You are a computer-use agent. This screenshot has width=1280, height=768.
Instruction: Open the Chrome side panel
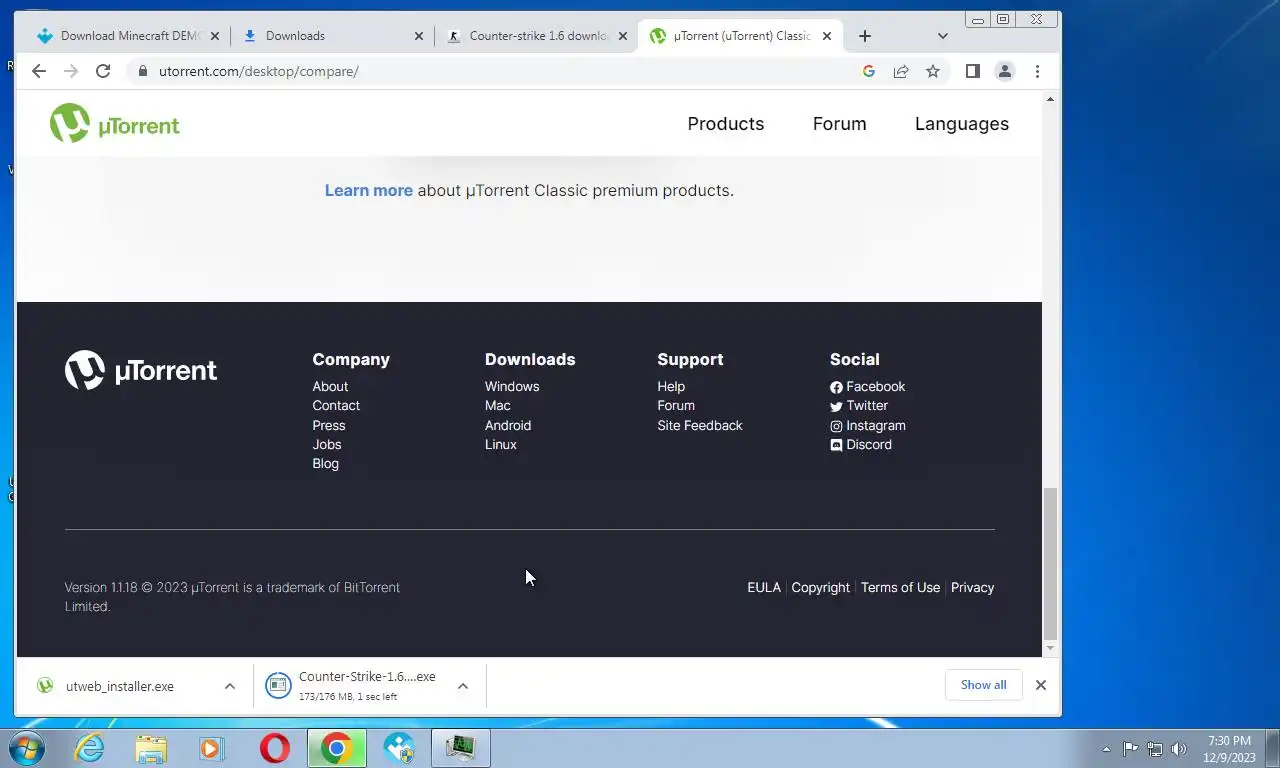coord(972,71)
